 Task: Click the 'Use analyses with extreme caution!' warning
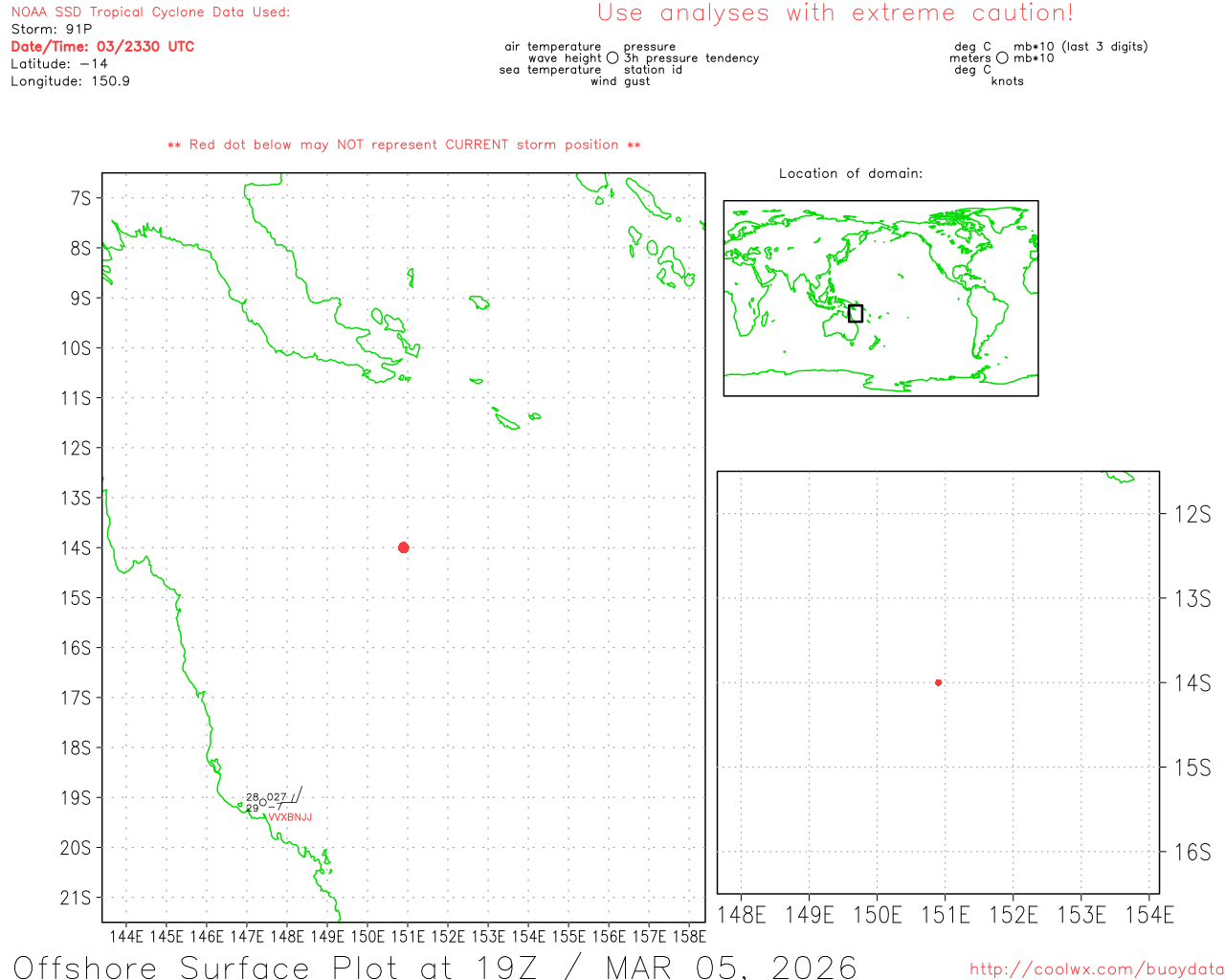(x=835, y=13)
